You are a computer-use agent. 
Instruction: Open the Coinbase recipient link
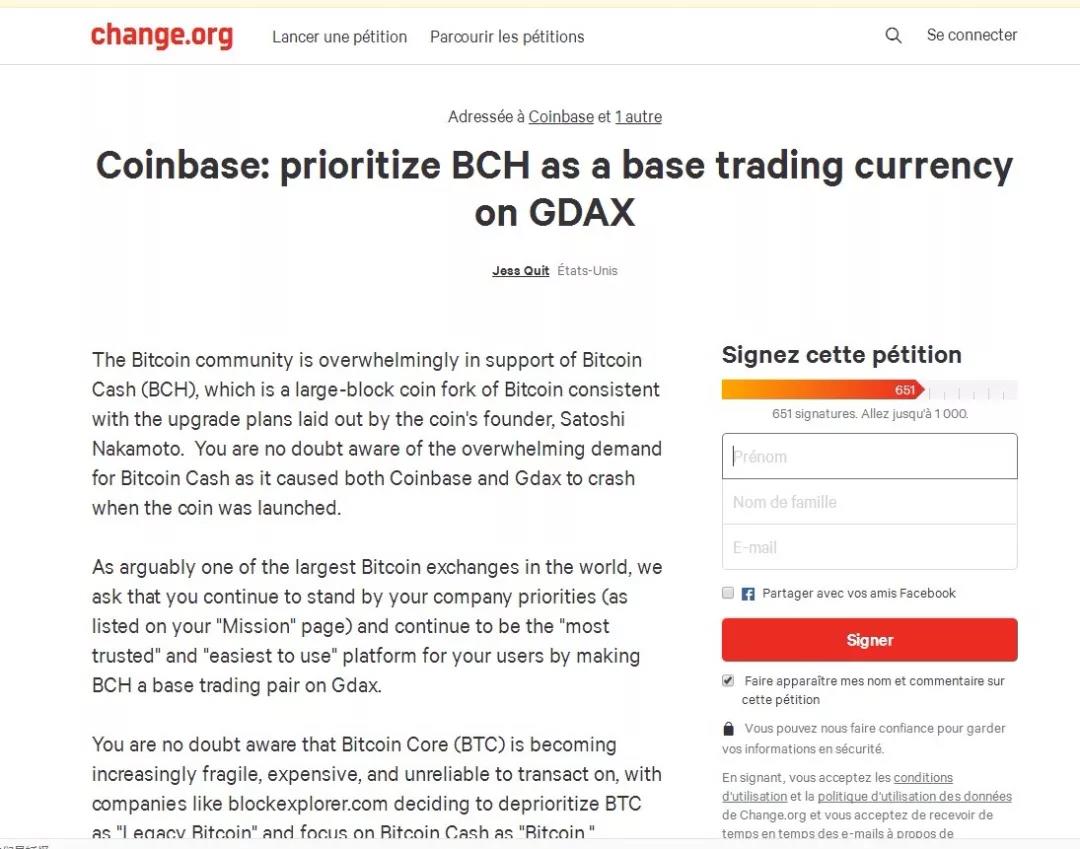click(561, 116)
